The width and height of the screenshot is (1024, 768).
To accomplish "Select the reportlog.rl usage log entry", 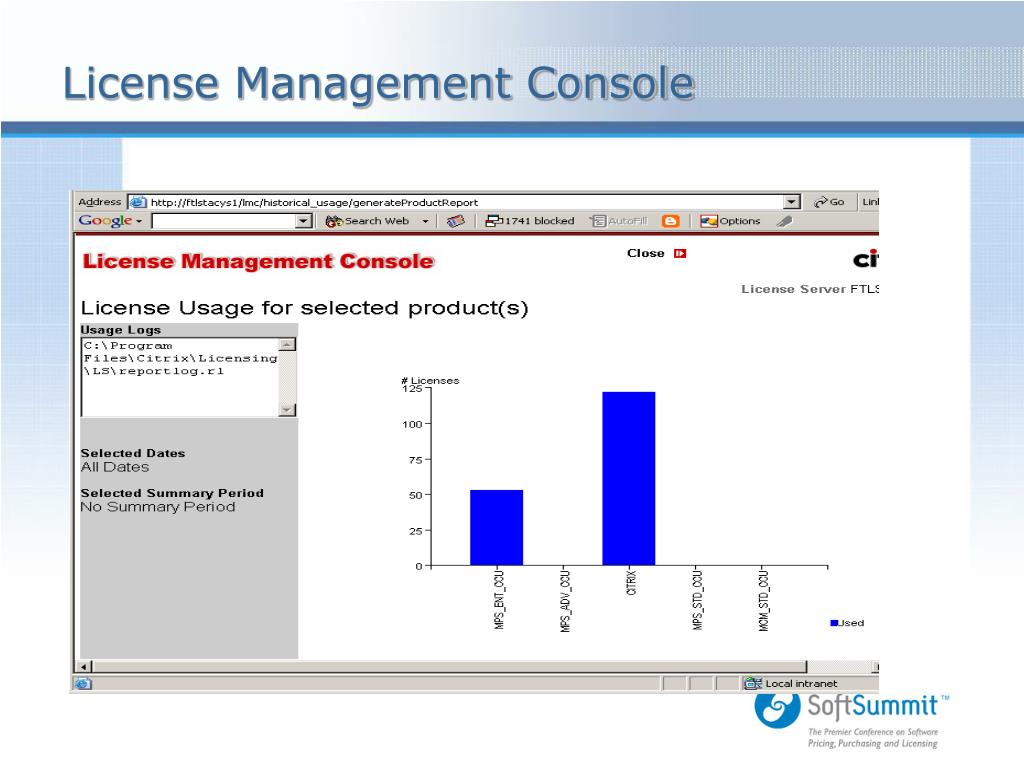I will coord(180,358).
